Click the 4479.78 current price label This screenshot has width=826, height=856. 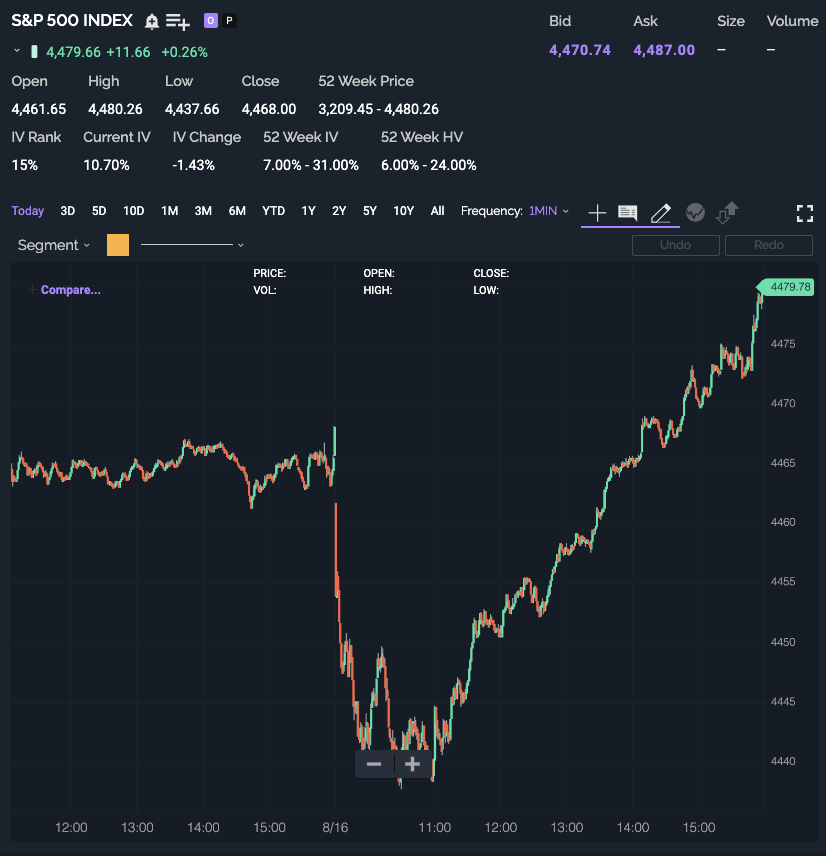point(786,287)
